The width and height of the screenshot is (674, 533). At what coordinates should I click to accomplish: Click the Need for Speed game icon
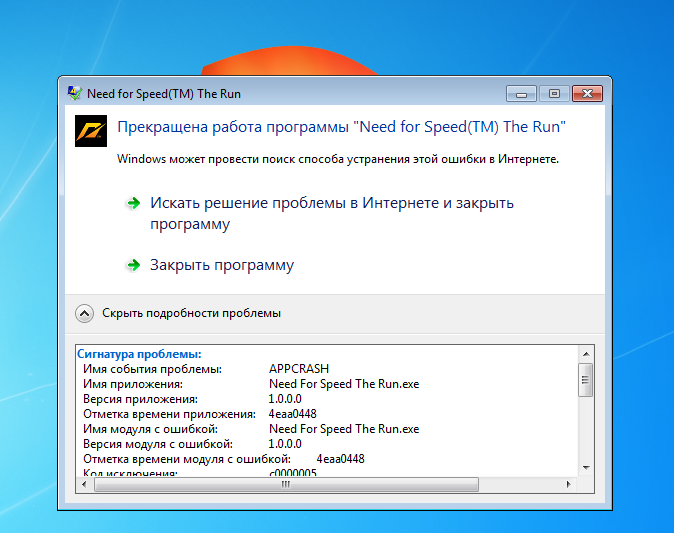(x=91, y=131)
